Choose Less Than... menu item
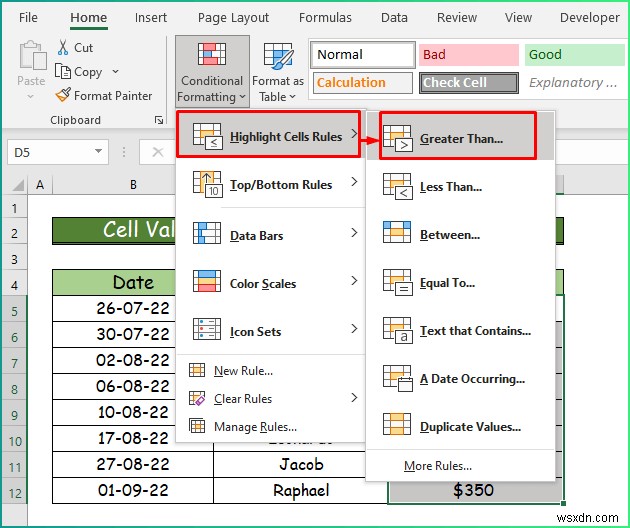 [460, 186]
